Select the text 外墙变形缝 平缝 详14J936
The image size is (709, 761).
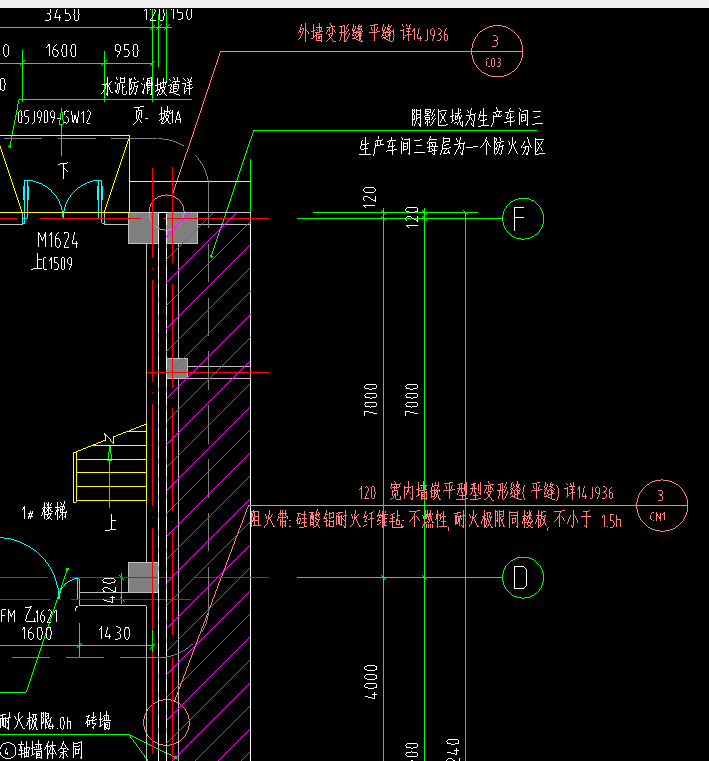tap(373, 33)
